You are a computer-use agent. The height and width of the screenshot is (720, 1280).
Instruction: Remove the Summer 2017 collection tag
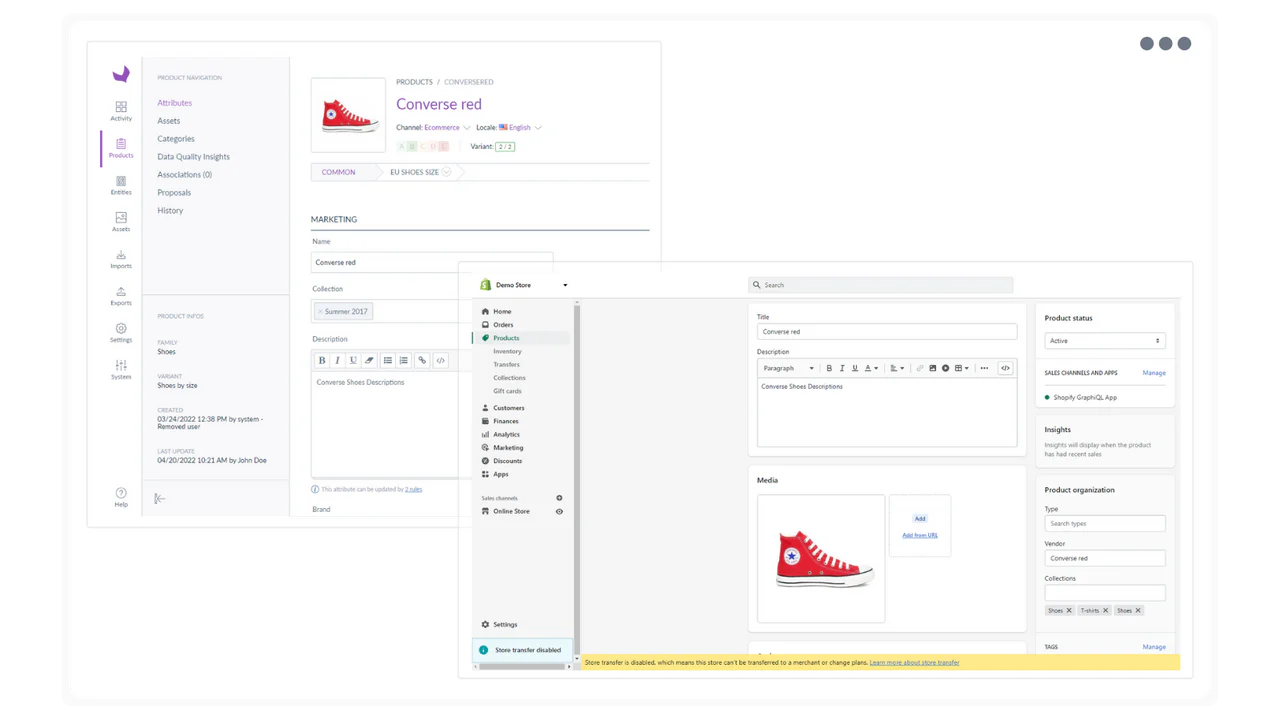(x=320, y=311)
